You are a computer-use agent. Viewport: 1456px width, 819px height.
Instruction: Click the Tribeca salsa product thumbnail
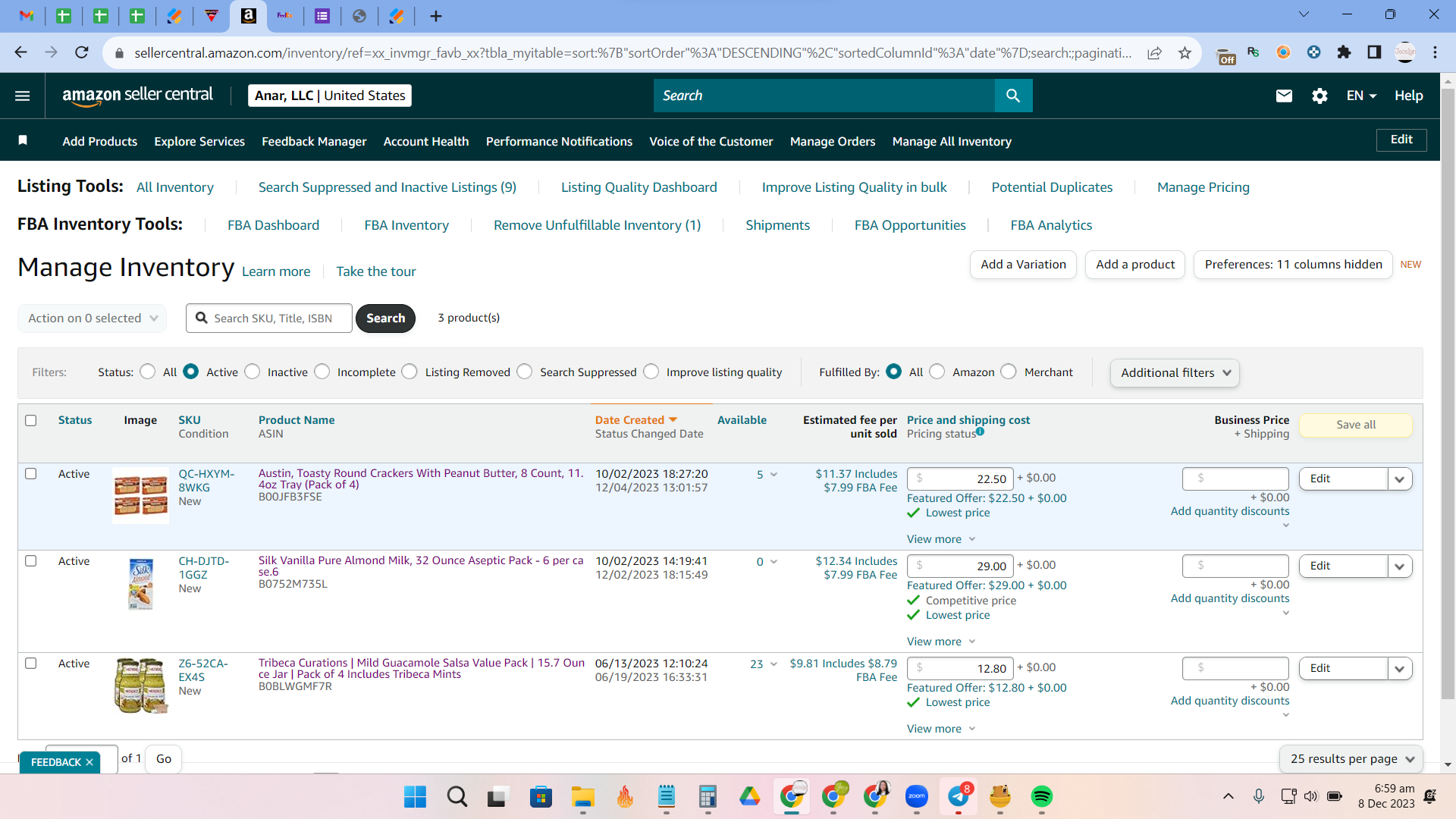click(x=140, y=686)
